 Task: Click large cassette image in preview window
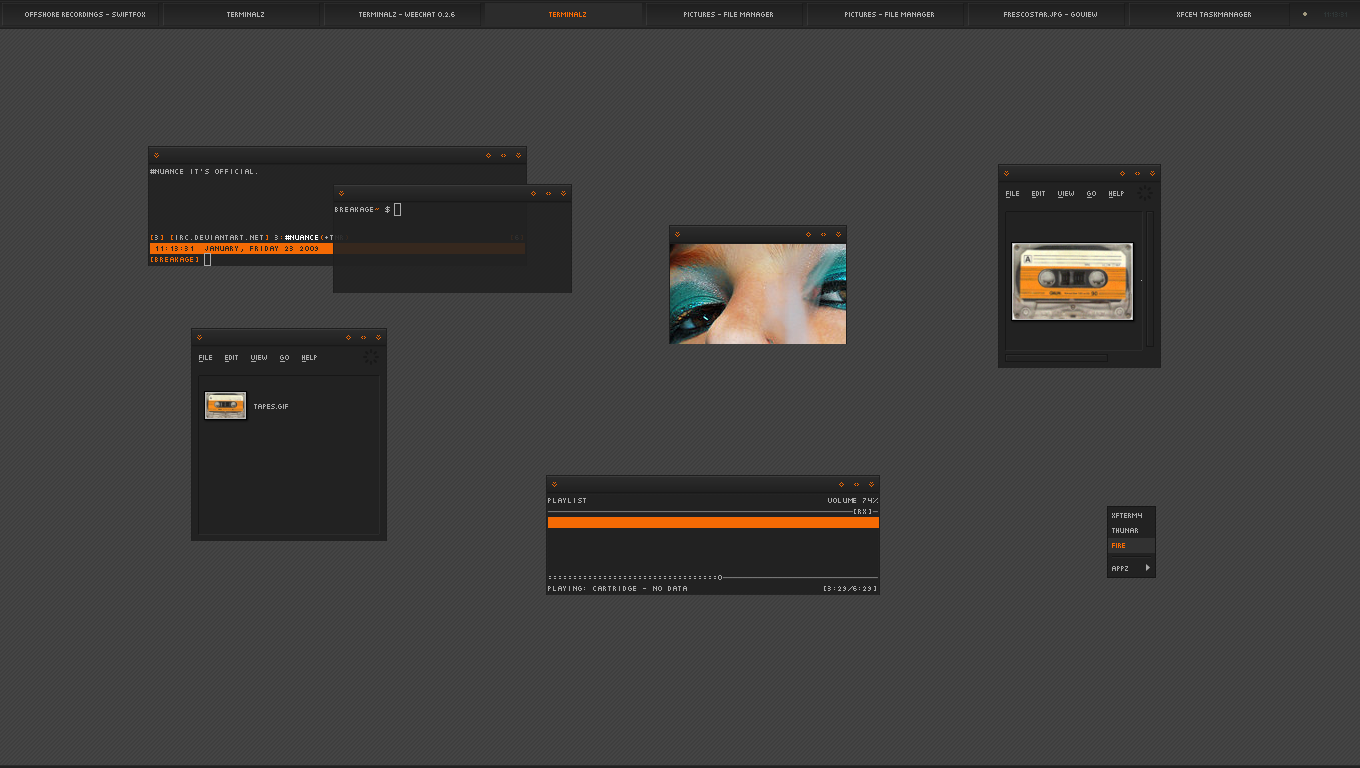coord(1072,281)
